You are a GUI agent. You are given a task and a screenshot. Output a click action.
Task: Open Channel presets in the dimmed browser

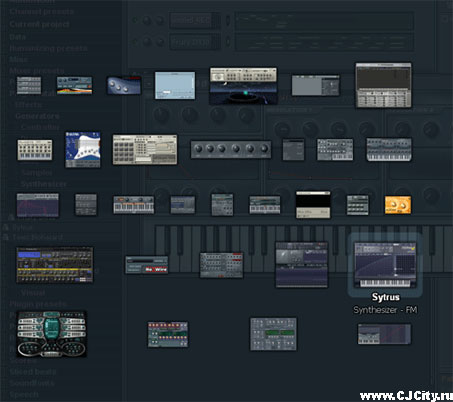tap(42, 12)
